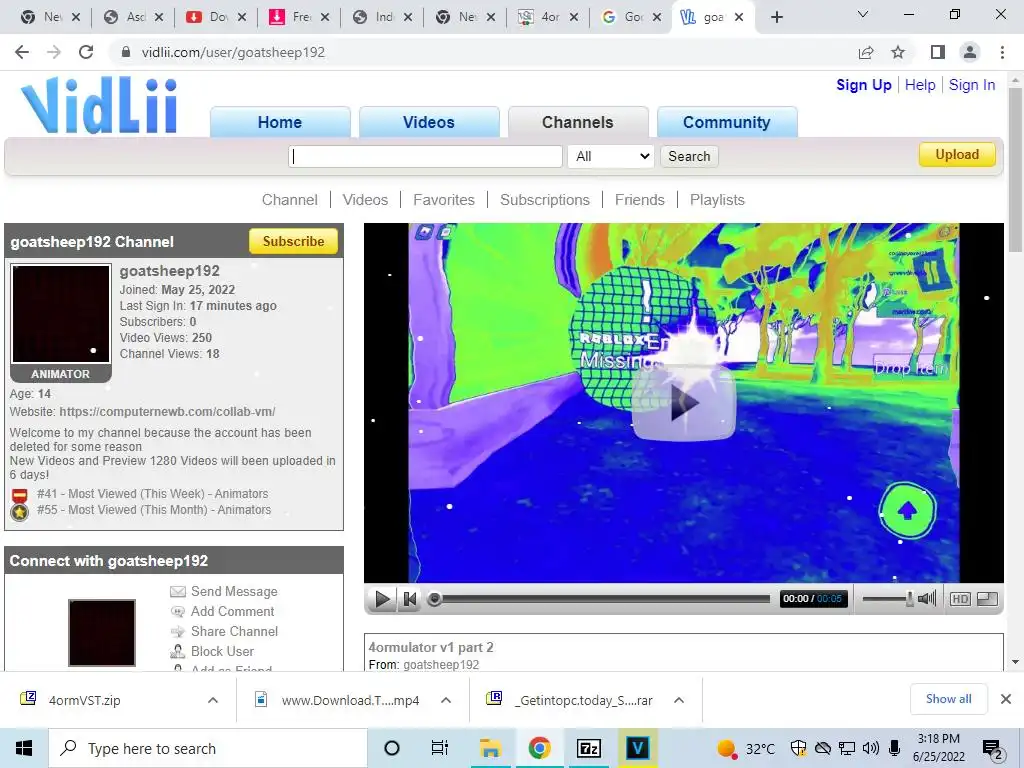Select the Subscriptions channel section

[545, 200]
